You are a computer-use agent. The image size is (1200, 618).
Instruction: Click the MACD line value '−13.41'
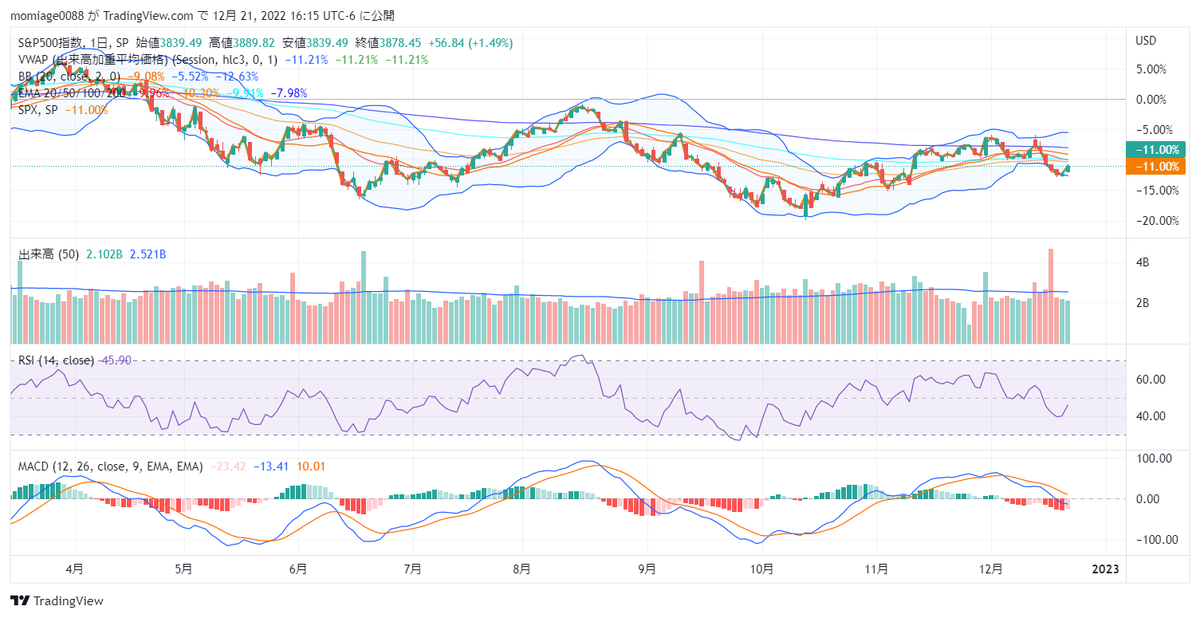pos(272,466)
